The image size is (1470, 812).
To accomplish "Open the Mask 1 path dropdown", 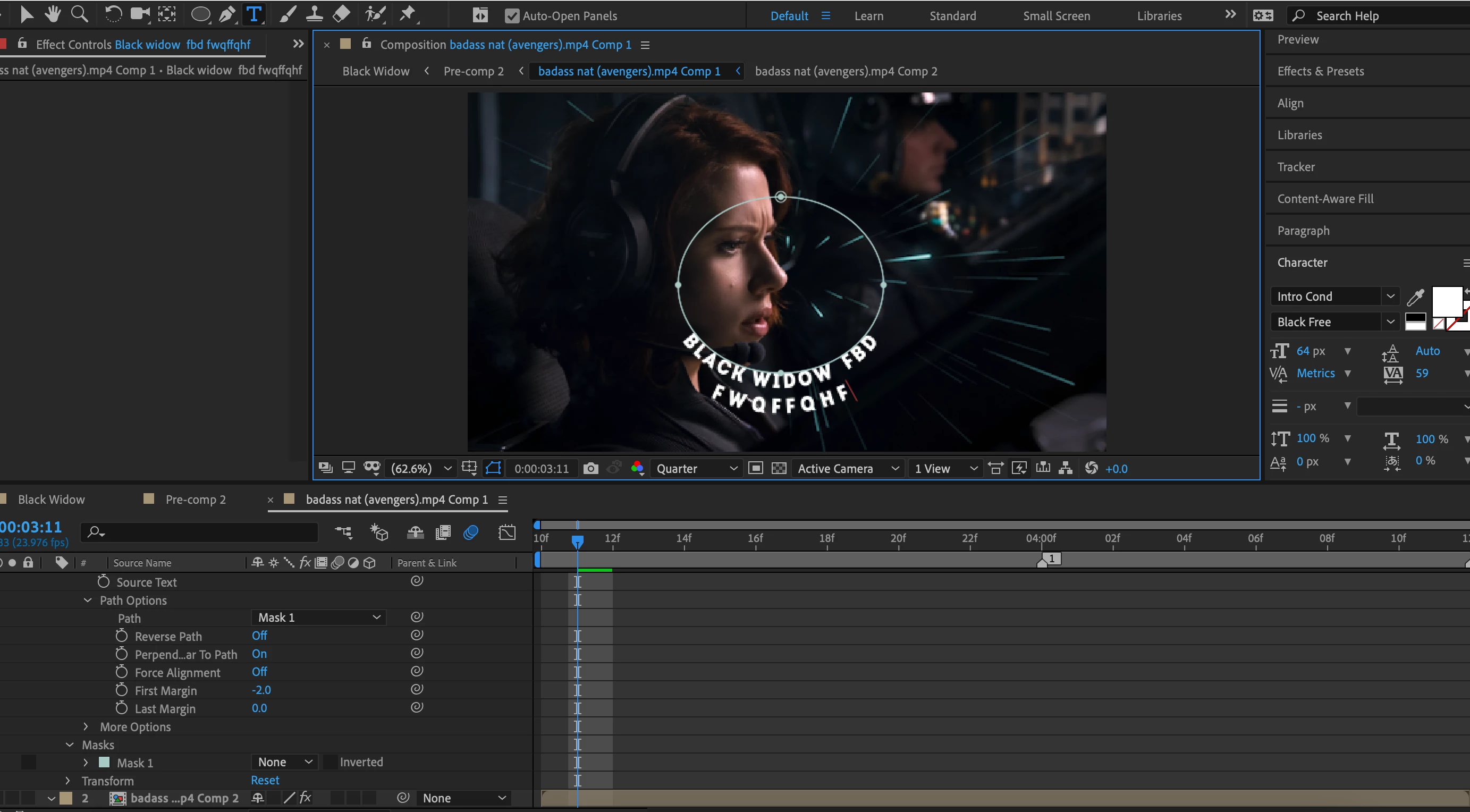I will 318,618.
